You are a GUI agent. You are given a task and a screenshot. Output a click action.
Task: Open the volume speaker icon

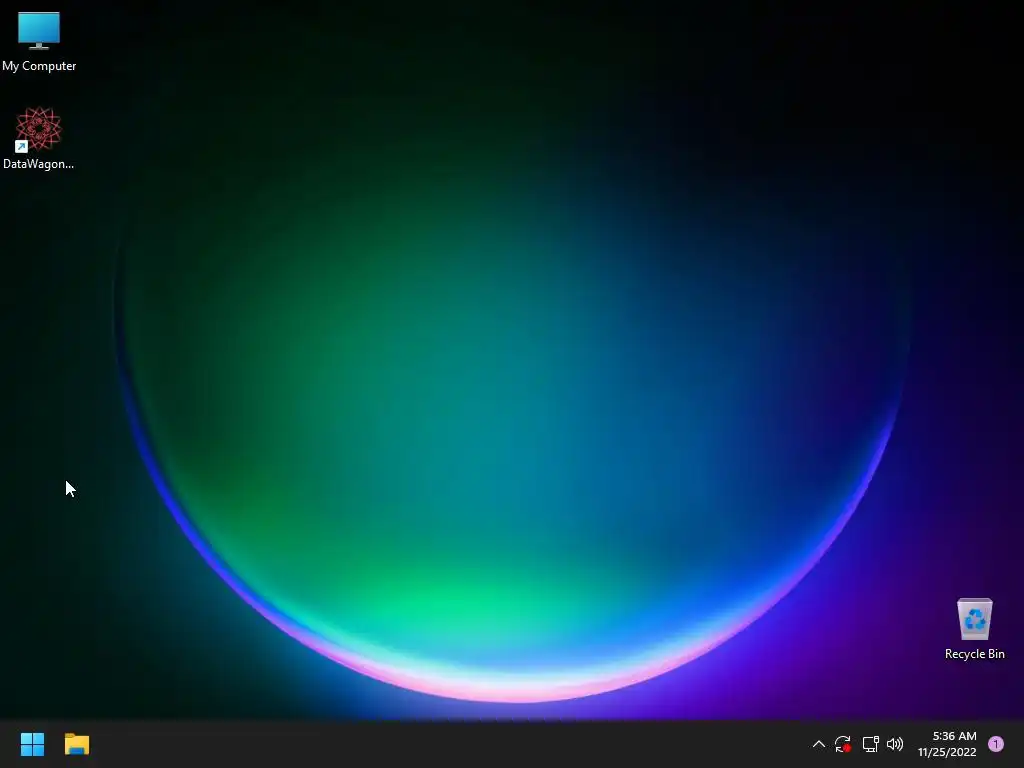click(x=895, y=744)
